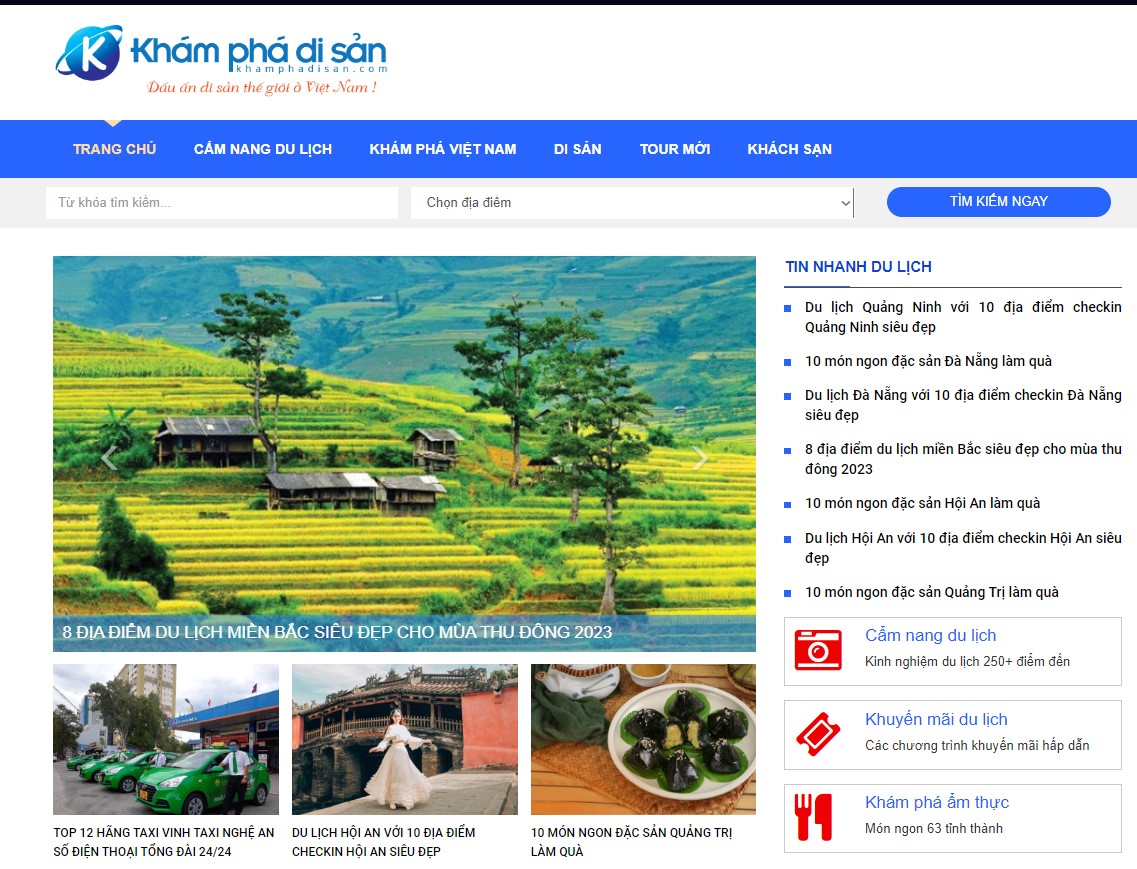Open 10 món ngon đặc sản Hội An news
The image size is (1137, 869).
(922, 503)
